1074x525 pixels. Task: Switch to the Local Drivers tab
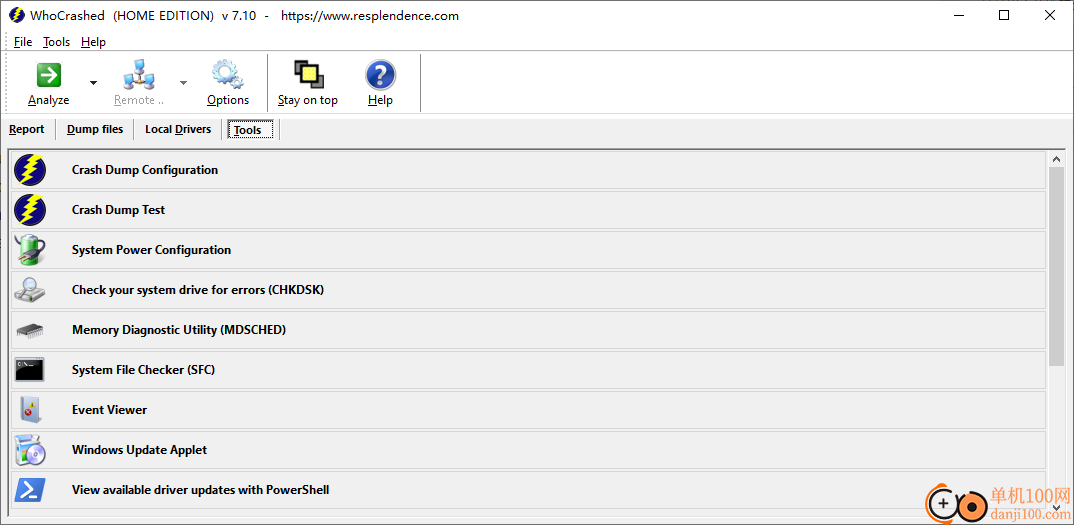pos(178,129)
